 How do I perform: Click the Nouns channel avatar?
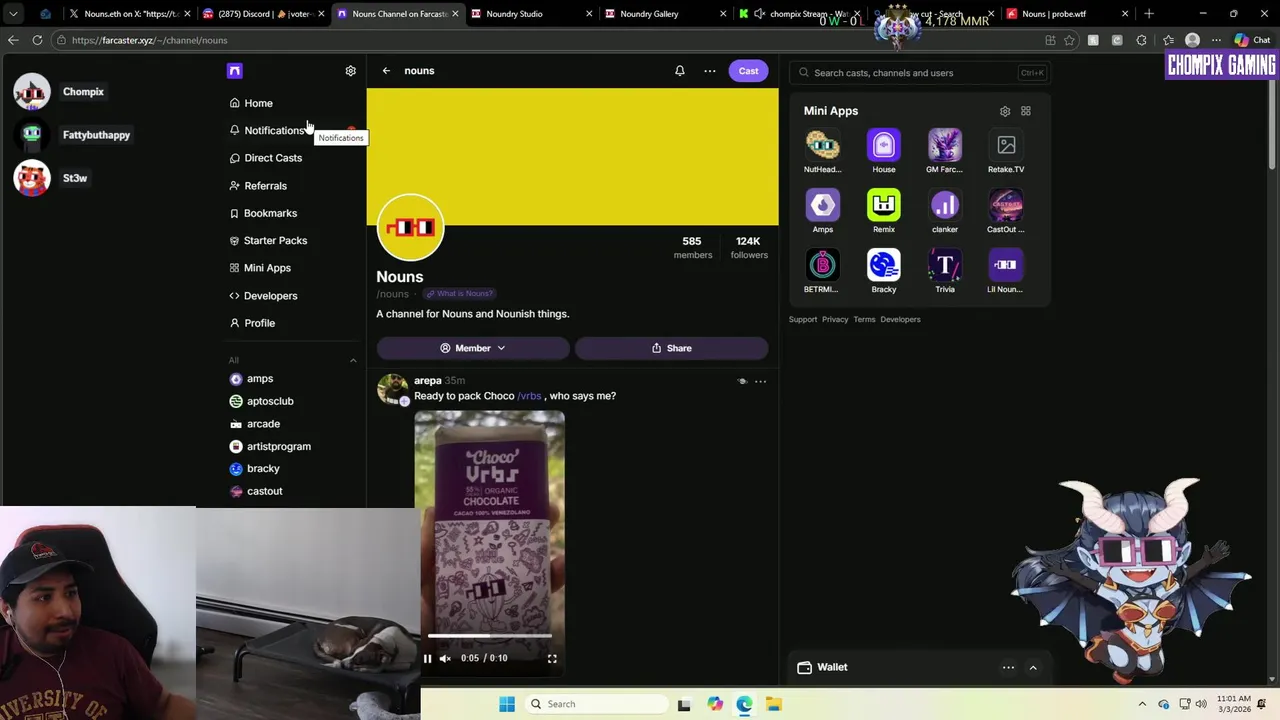click(410, 227)
